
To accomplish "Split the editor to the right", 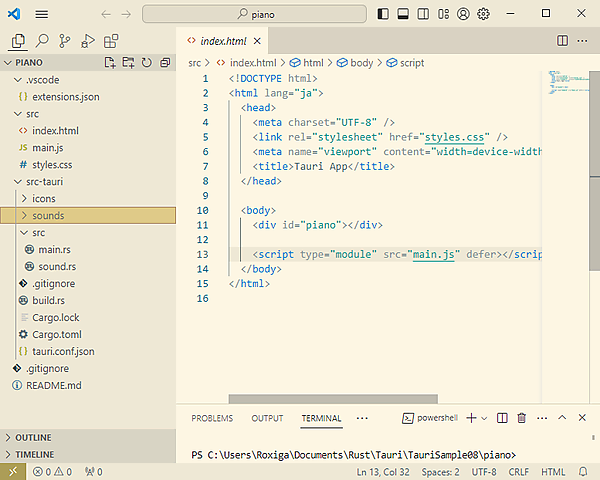I will (x=562, y=40).
